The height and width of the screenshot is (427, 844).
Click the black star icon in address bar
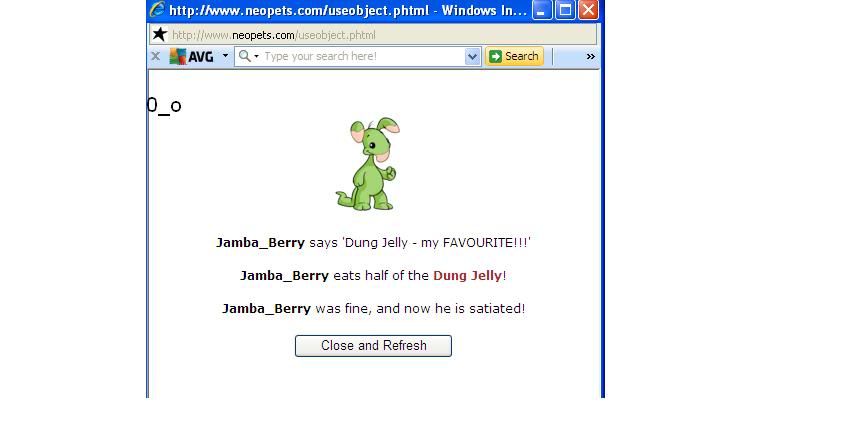[159, 34]
